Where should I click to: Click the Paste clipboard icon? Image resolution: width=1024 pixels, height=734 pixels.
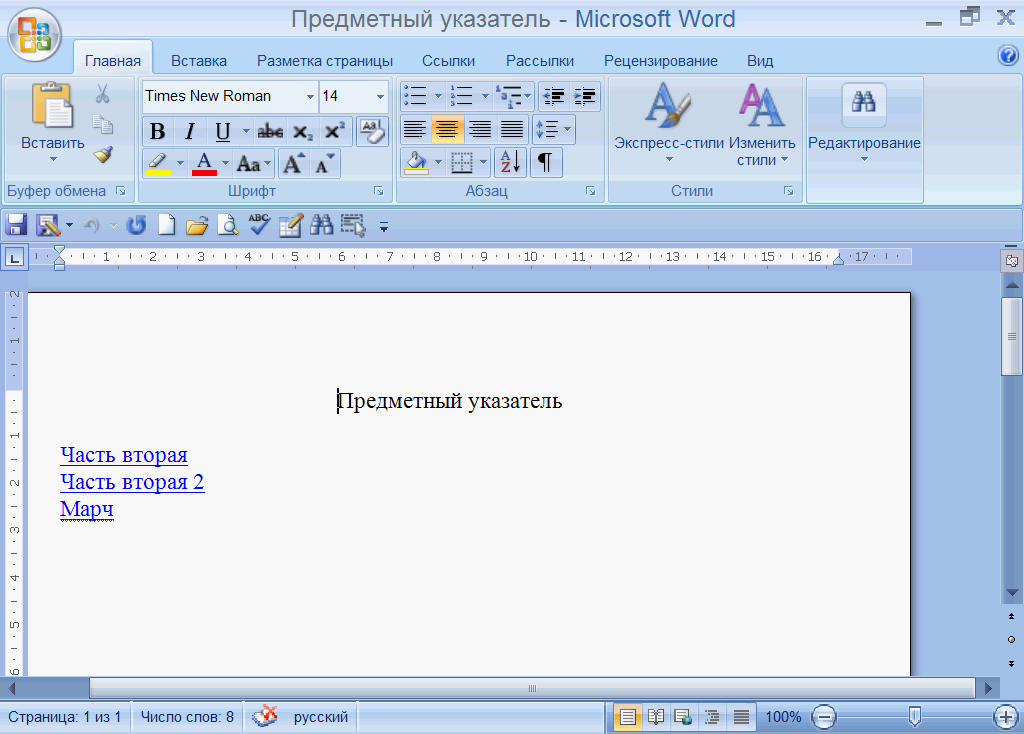pos(52,104)
